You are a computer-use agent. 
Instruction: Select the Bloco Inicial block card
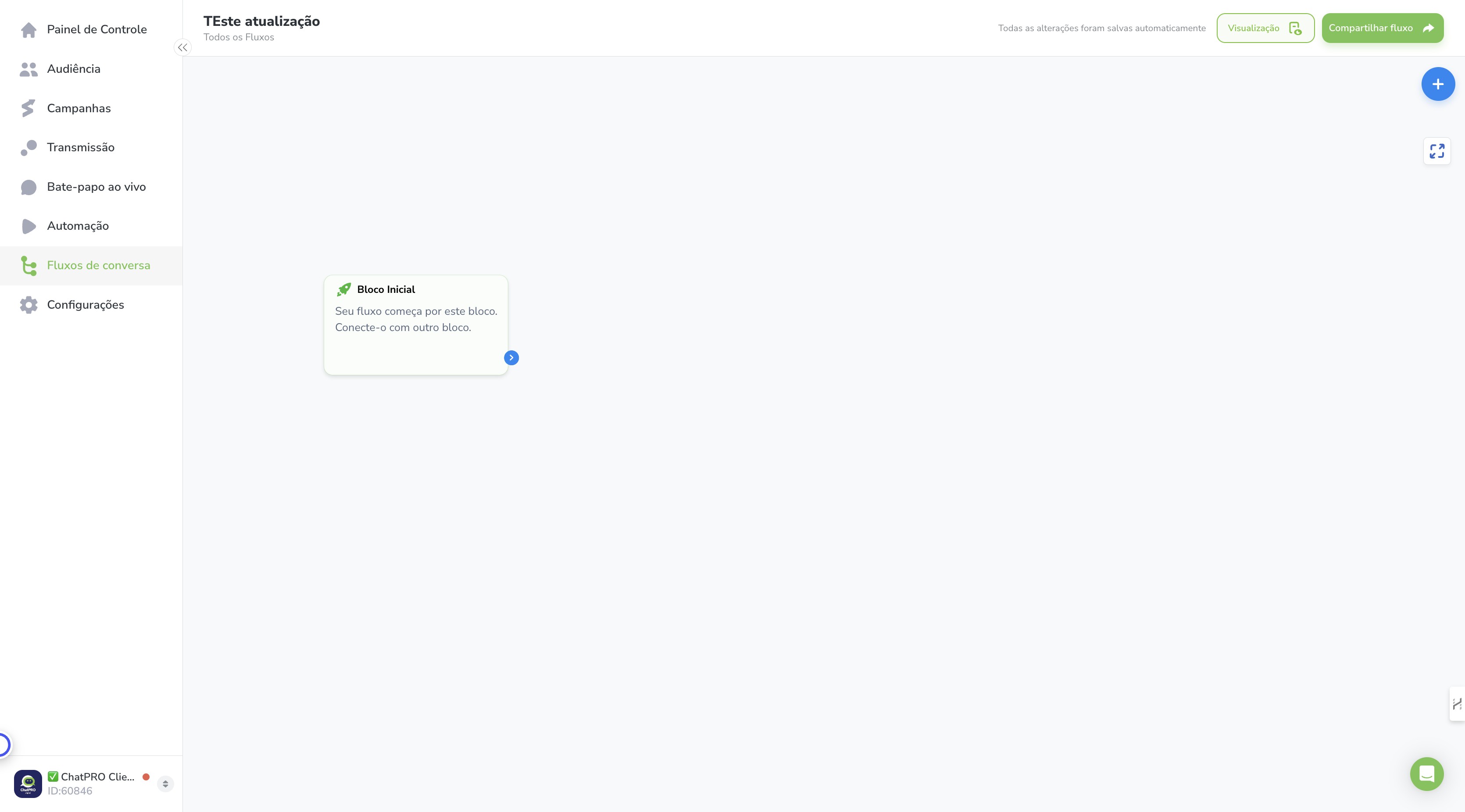416,325
